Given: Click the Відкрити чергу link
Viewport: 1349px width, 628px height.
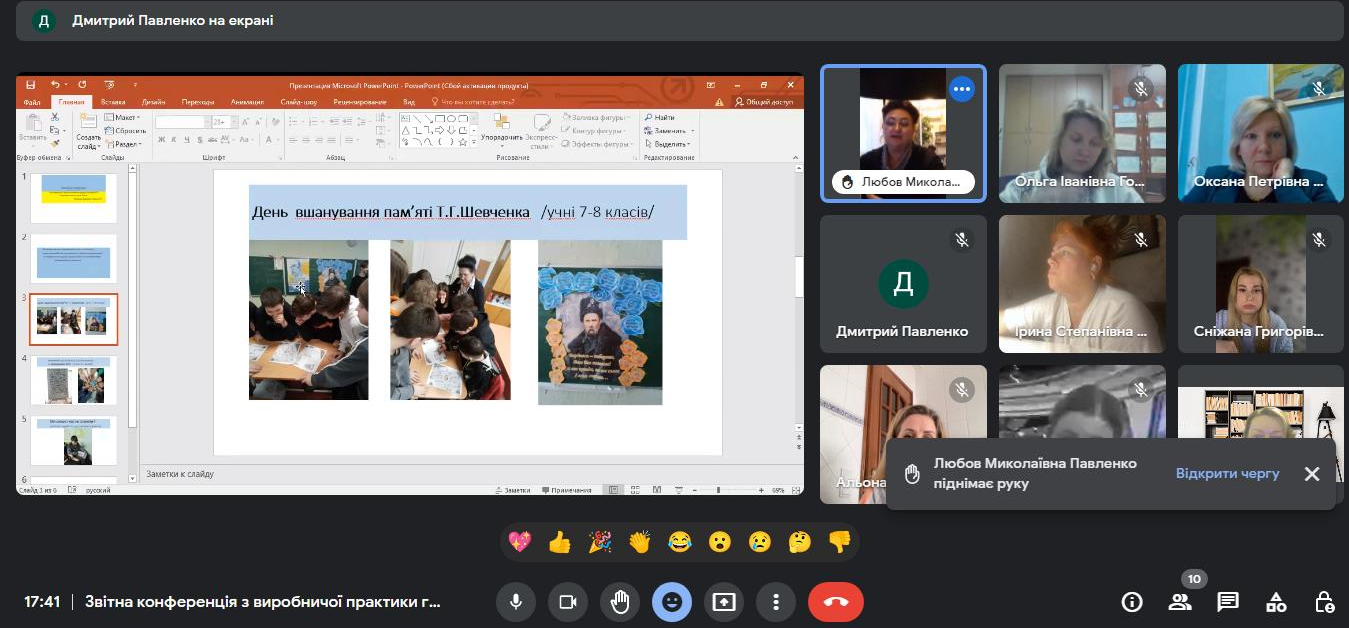Looking at the screenshot, I should pyautogui.click(x=1227, y=474).
